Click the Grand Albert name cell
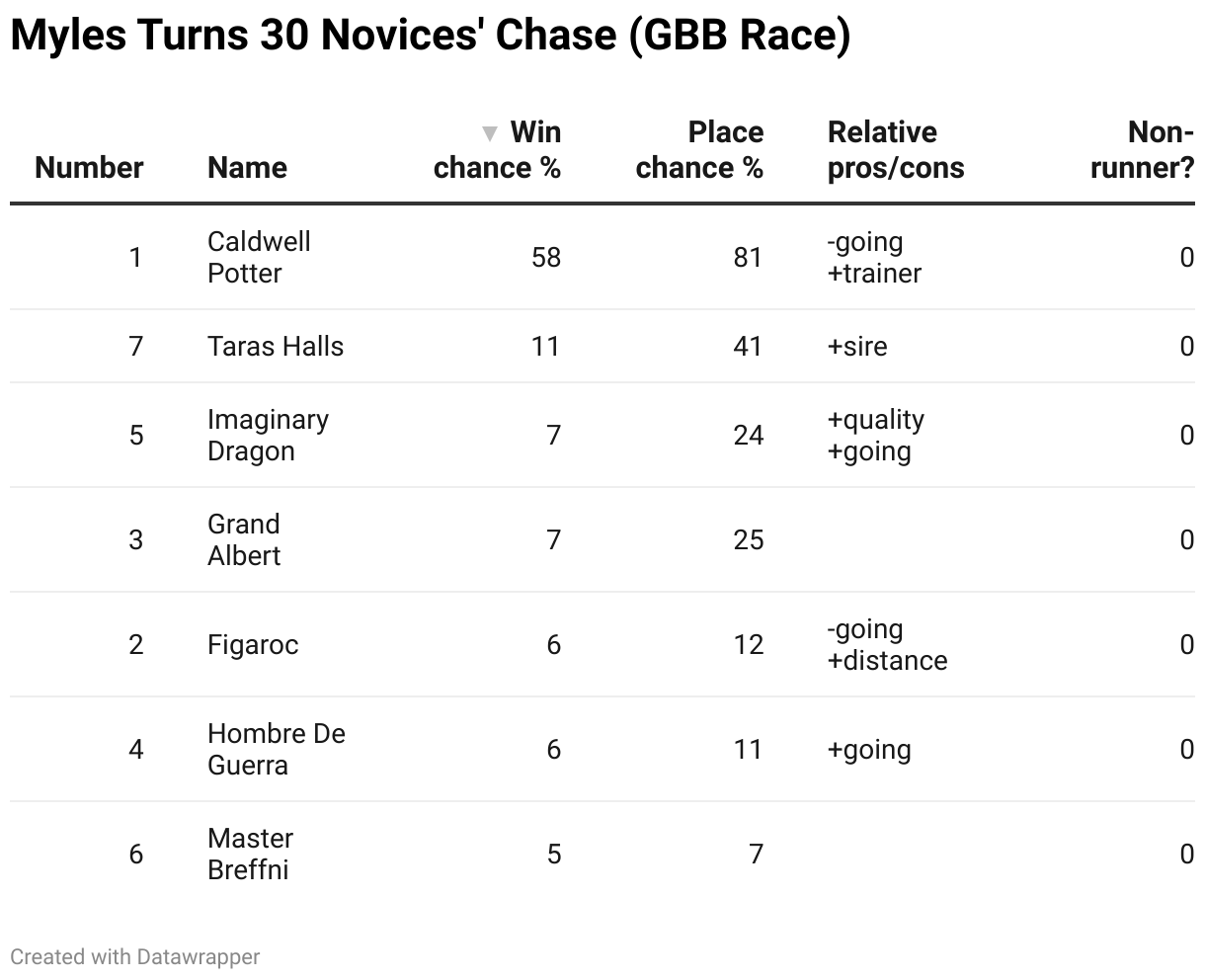This screenshot has width=1205, height=980. (244, 539)
